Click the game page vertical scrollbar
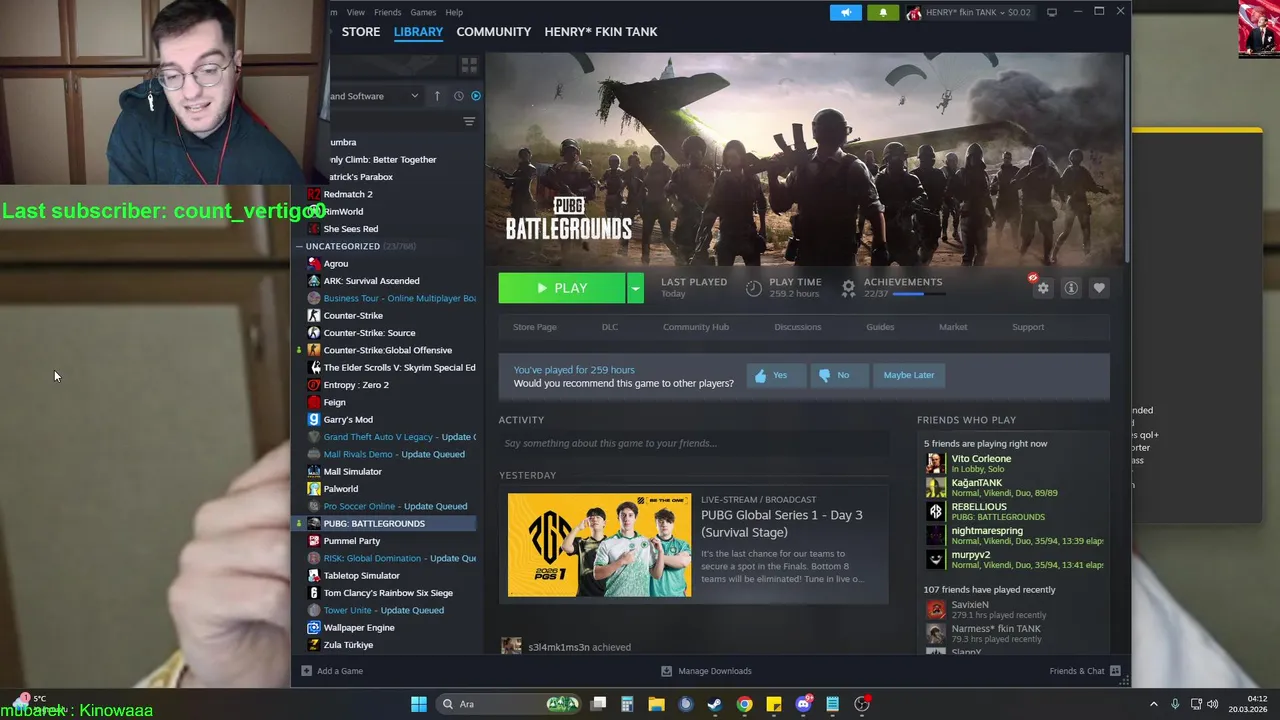 tap(1126, 160)
